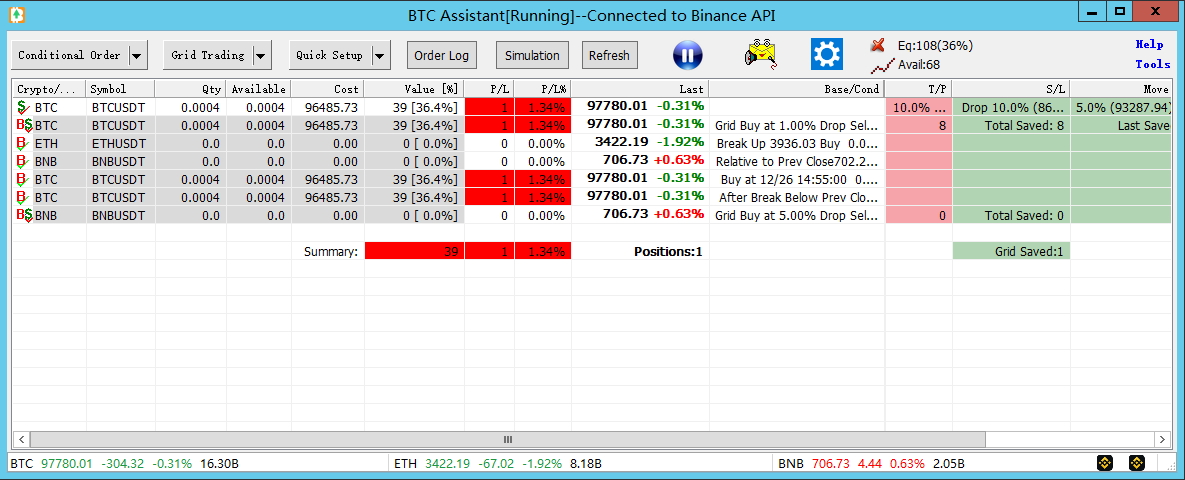Sort by the Qty column header
This screenshot has width=1185, height=480.
[190, 89]
